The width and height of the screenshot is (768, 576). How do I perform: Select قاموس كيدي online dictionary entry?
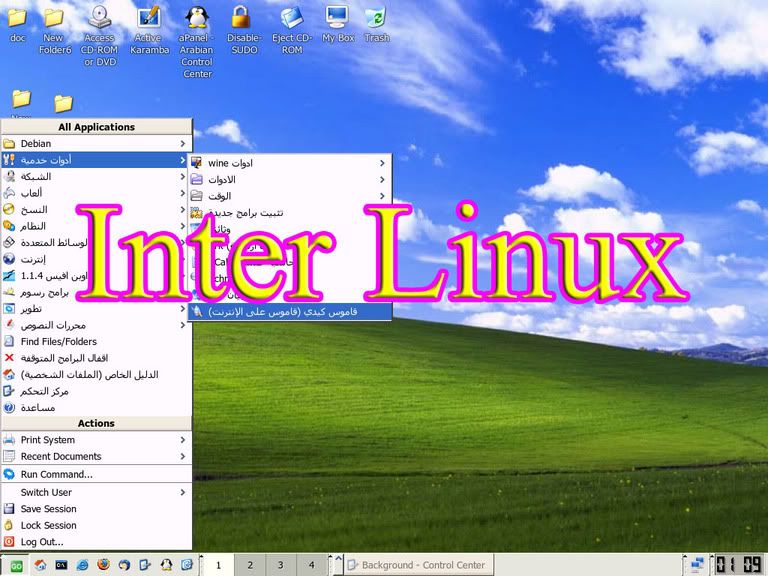(289, 312)
